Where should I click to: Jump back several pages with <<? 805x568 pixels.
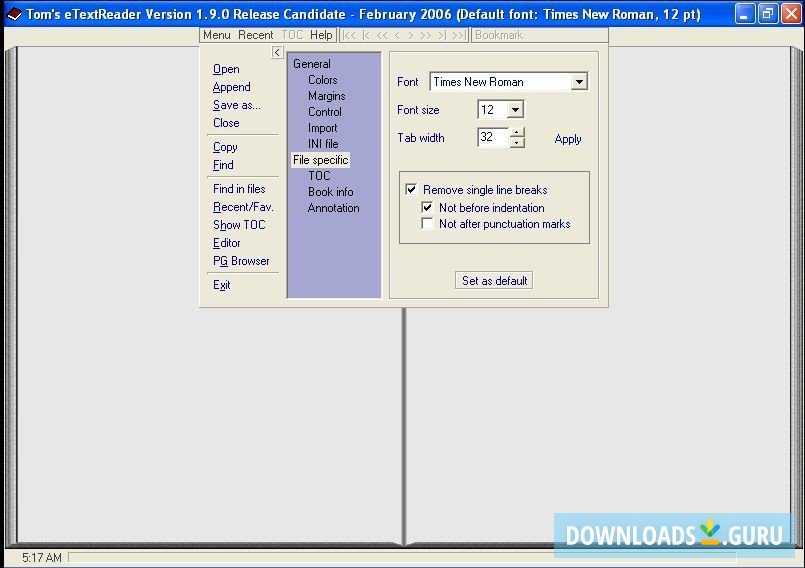(x=382, y=35)
